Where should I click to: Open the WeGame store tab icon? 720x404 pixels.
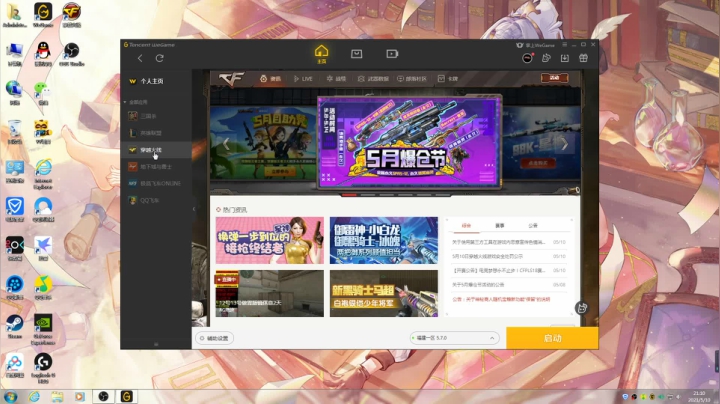(x=356, y=54)
